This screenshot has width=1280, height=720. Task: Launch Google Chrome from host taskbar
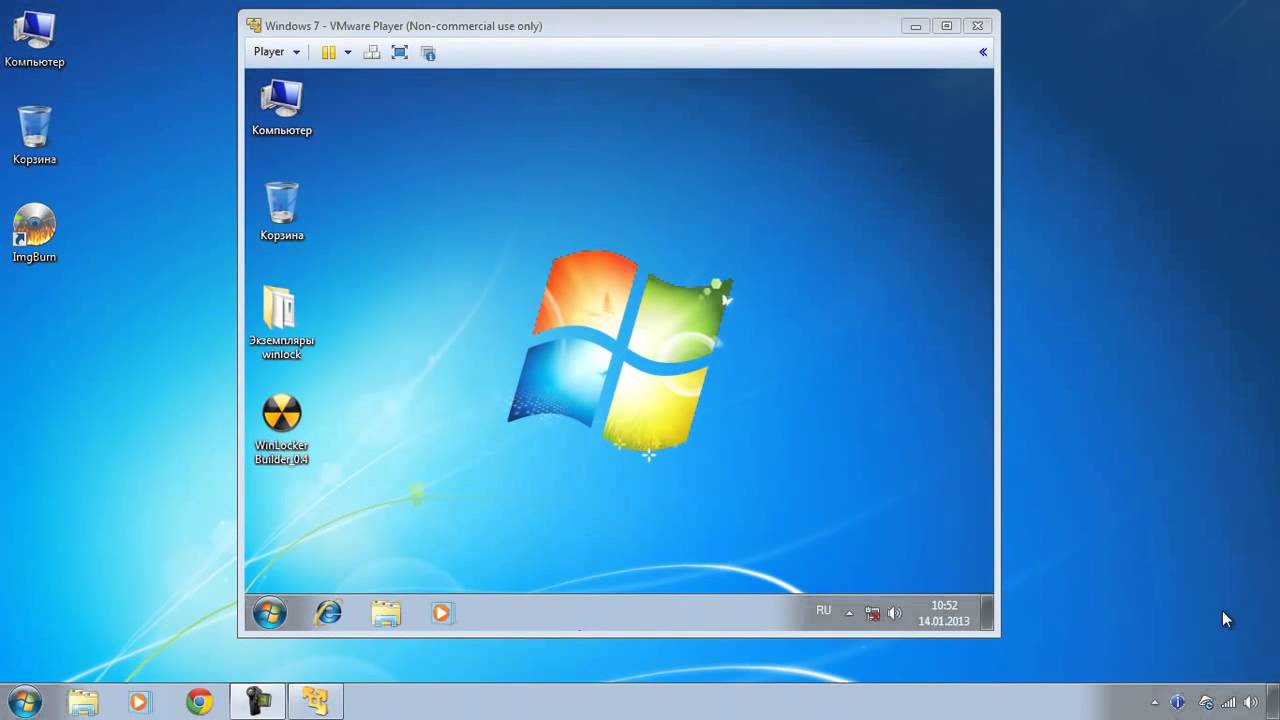[199, 702]
